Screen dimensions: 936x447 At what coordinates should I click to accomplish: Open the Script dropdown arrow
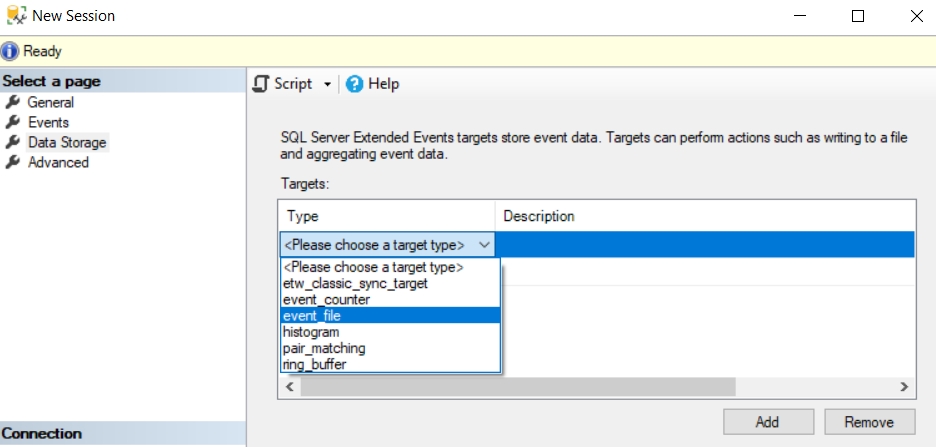(327, 85)
